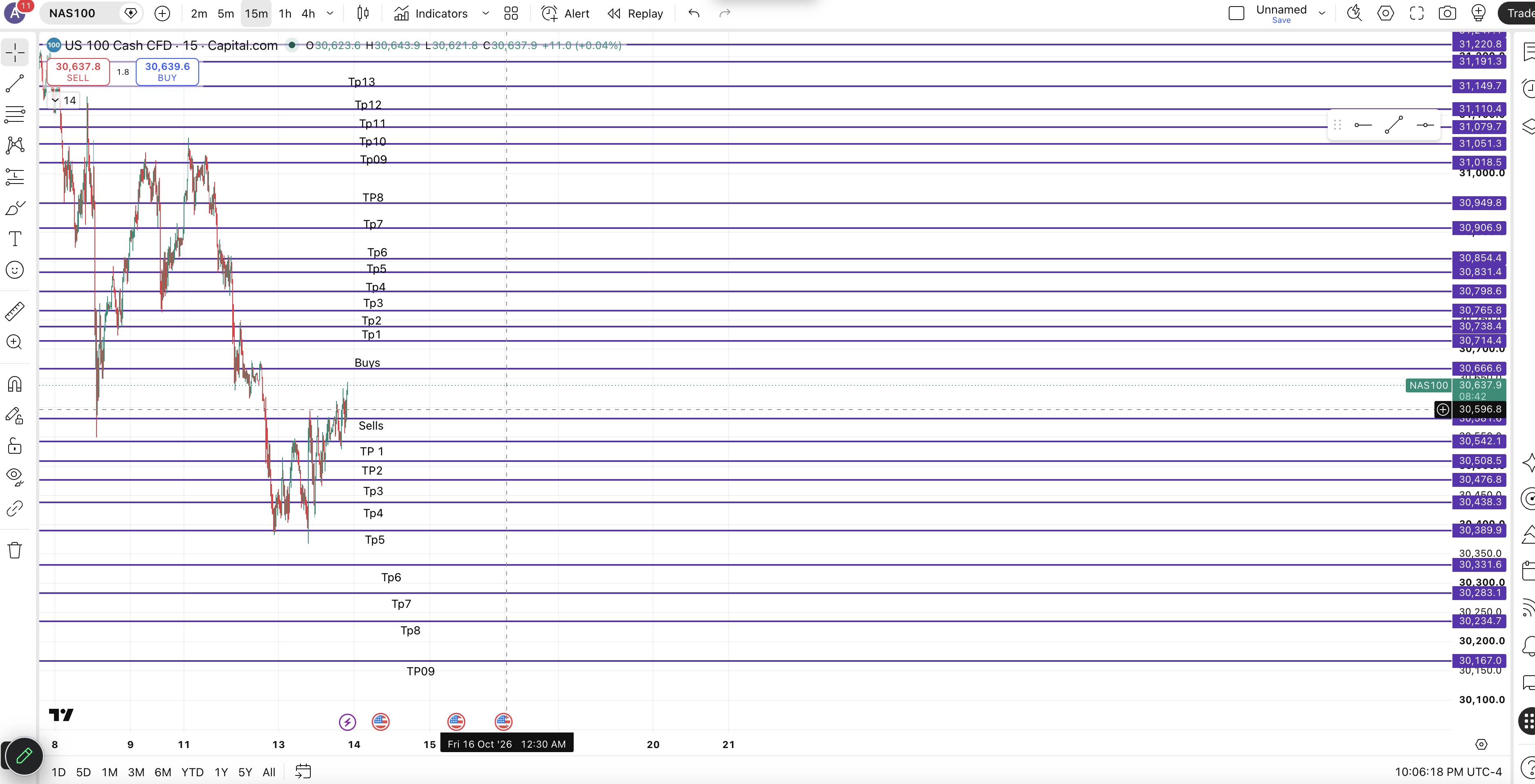Click the 30,637.8 SELL button
The width and height of the screenshot is (1535, 784).
pyautogui.click(x=78, y=72)
